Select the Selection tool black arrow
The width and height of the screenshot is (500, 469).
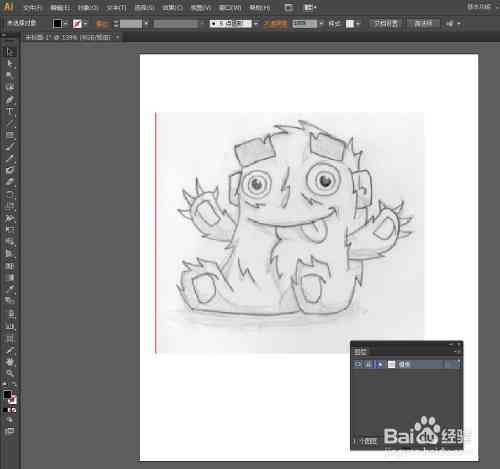pyautogui.click(x=10, y=52)
